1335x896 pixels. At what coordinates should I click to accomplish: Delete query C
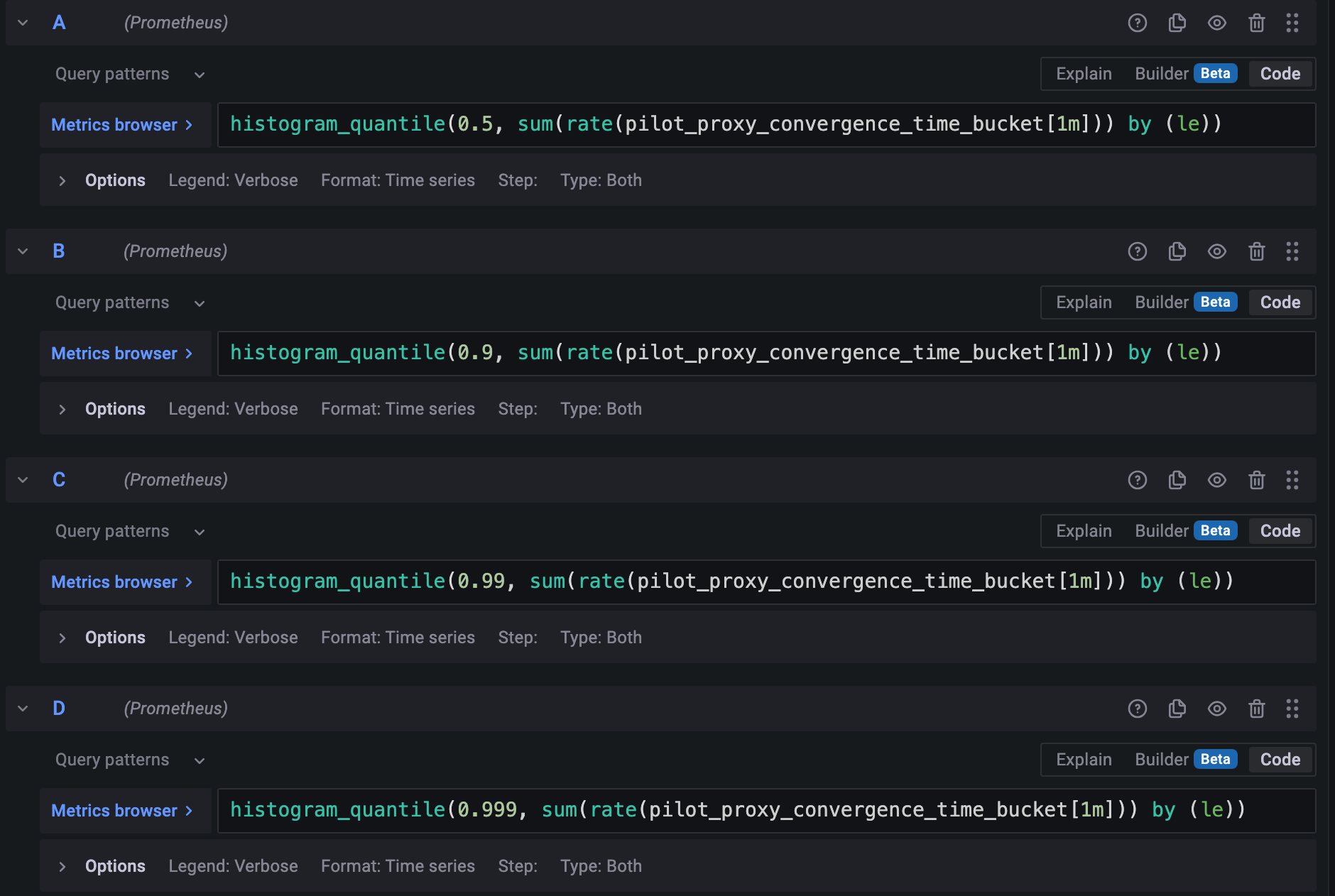(x=1257, y=480)
